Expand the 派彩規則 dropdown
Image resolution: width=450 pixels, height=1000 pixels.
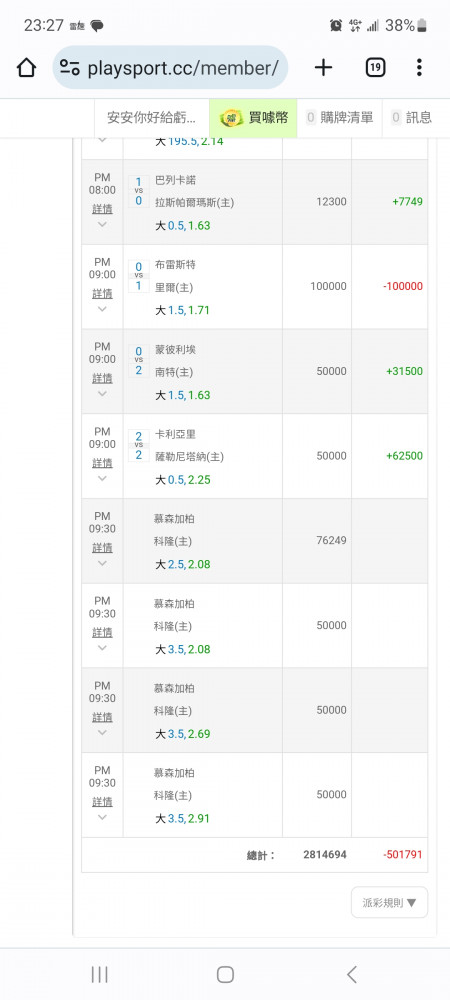[389, 902]
